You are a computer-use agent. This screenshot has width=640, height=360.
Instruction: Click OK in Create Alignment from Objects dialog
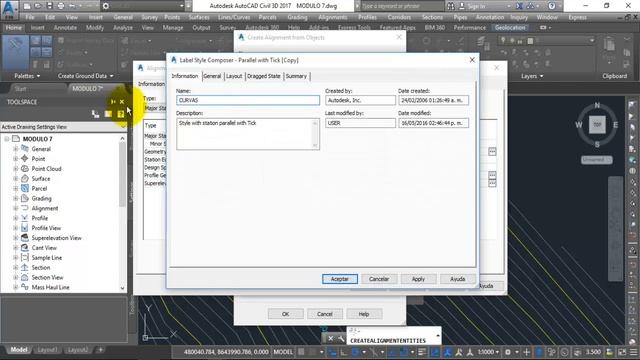point(285,314)
